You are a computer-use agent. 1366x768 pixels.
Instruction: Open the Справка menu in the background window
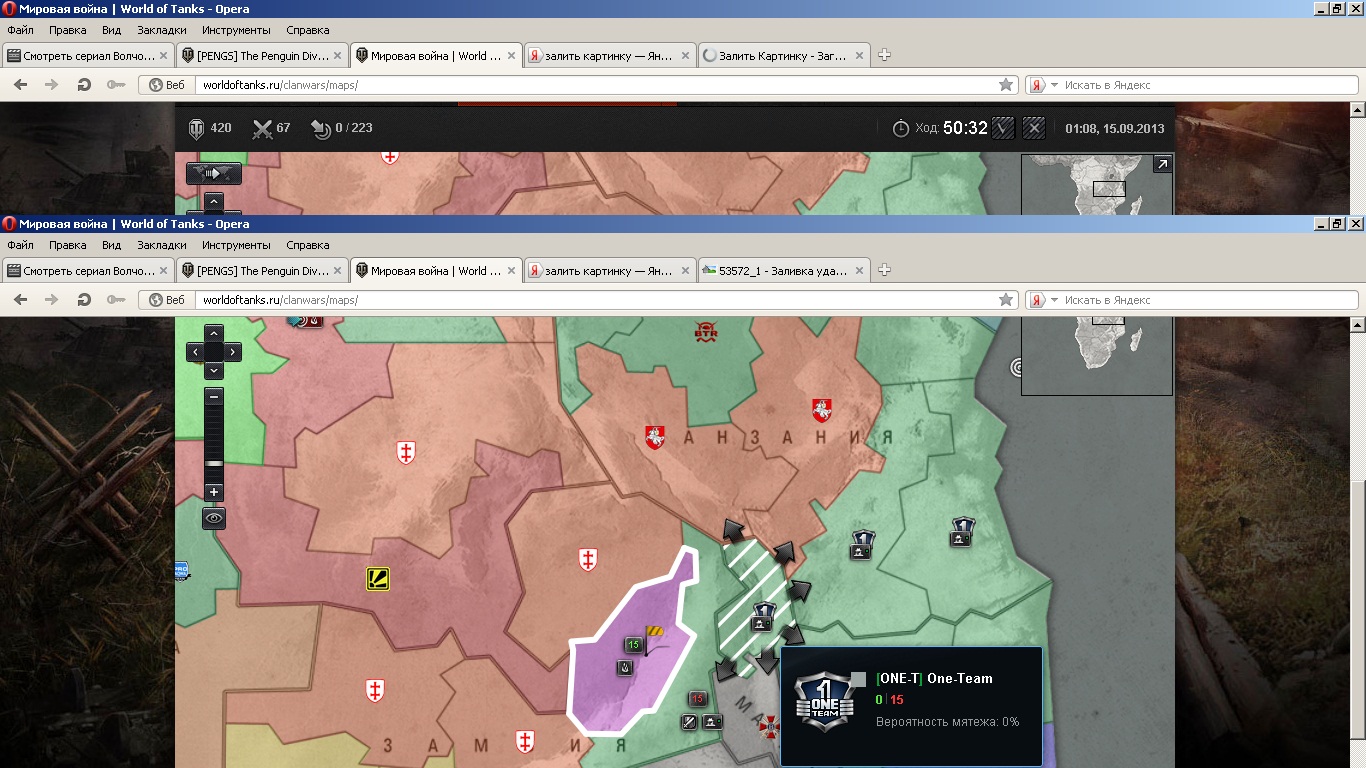(x=307, y=30)
